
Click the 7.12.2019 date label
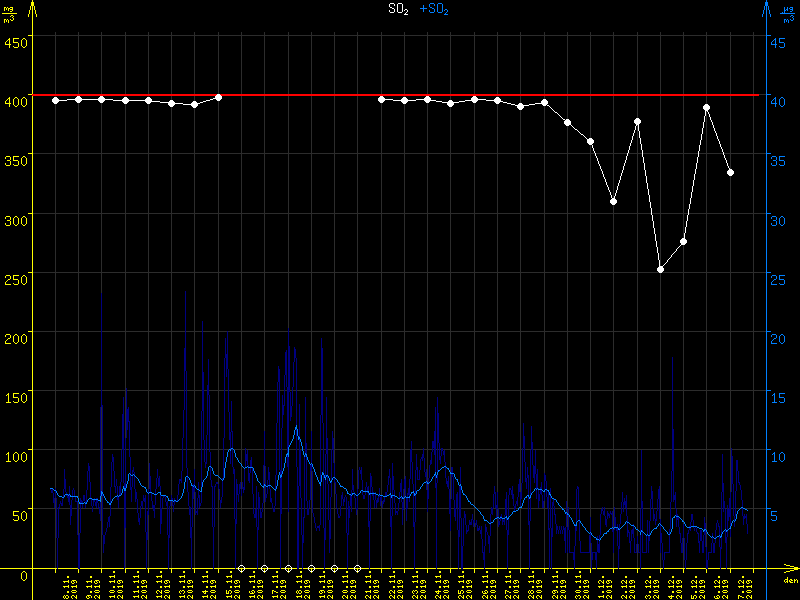coord(747,585)
